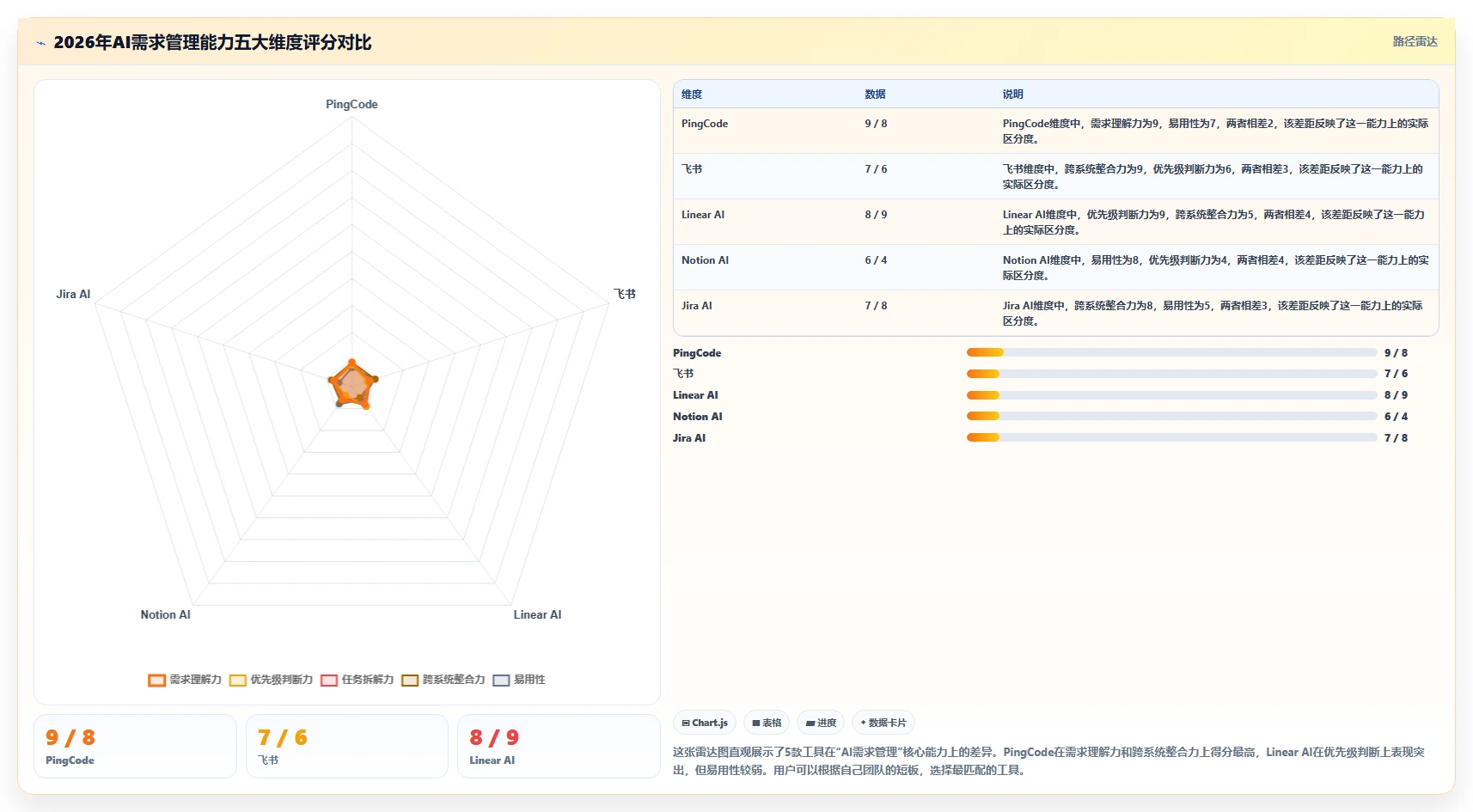1473x812 pixels.
Task: Click the 7 / 6 value in the table
Action: coord(876,169)
